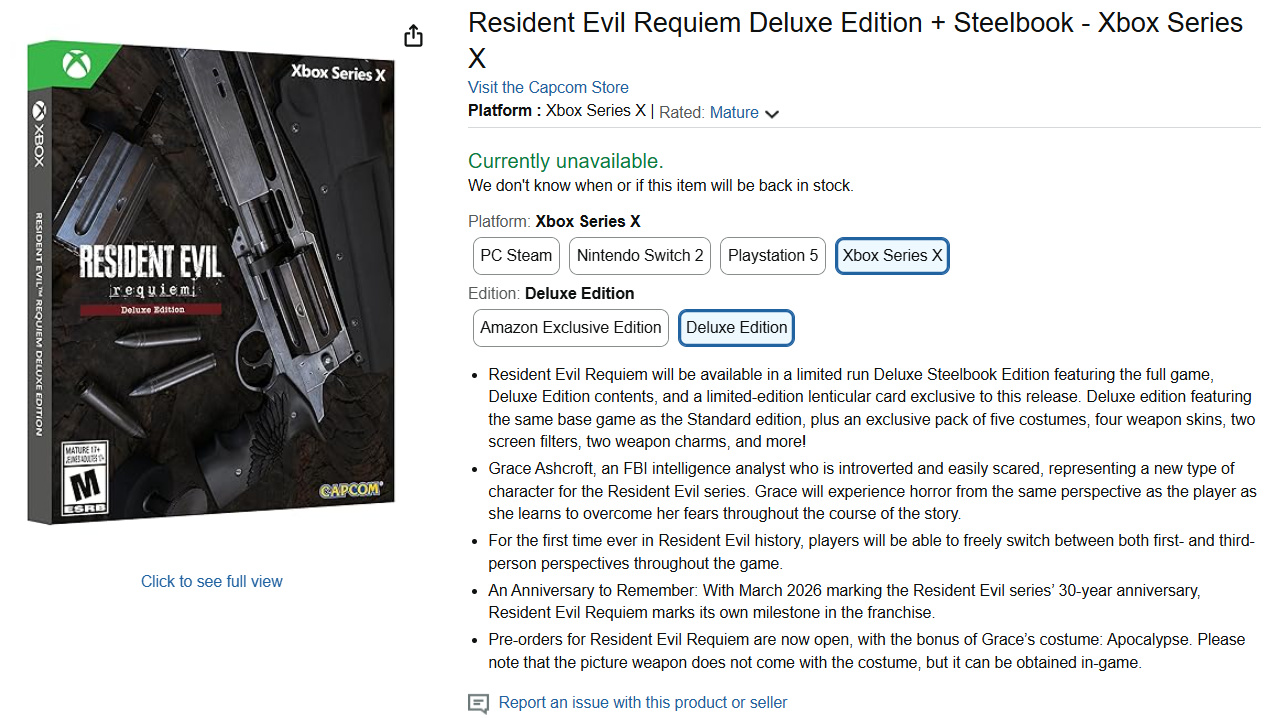Switch platform to Playstation 5

[x=773, y=256]
